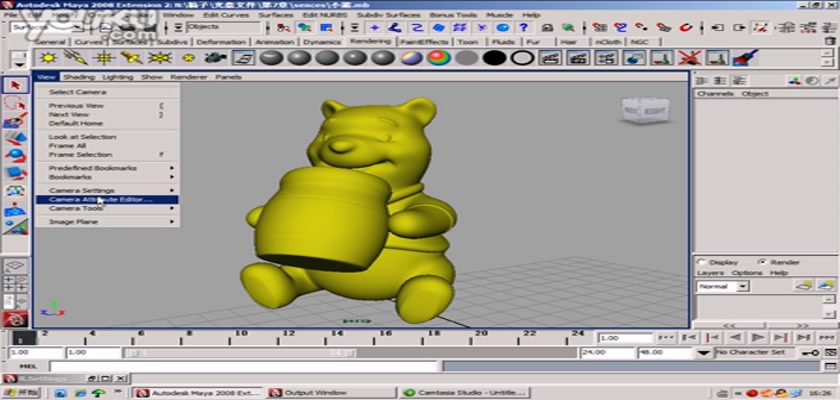The height and width of the screenshot is (400, 840).
Task: Open Layers menu in Layer Editor
Action: point(710,273)
